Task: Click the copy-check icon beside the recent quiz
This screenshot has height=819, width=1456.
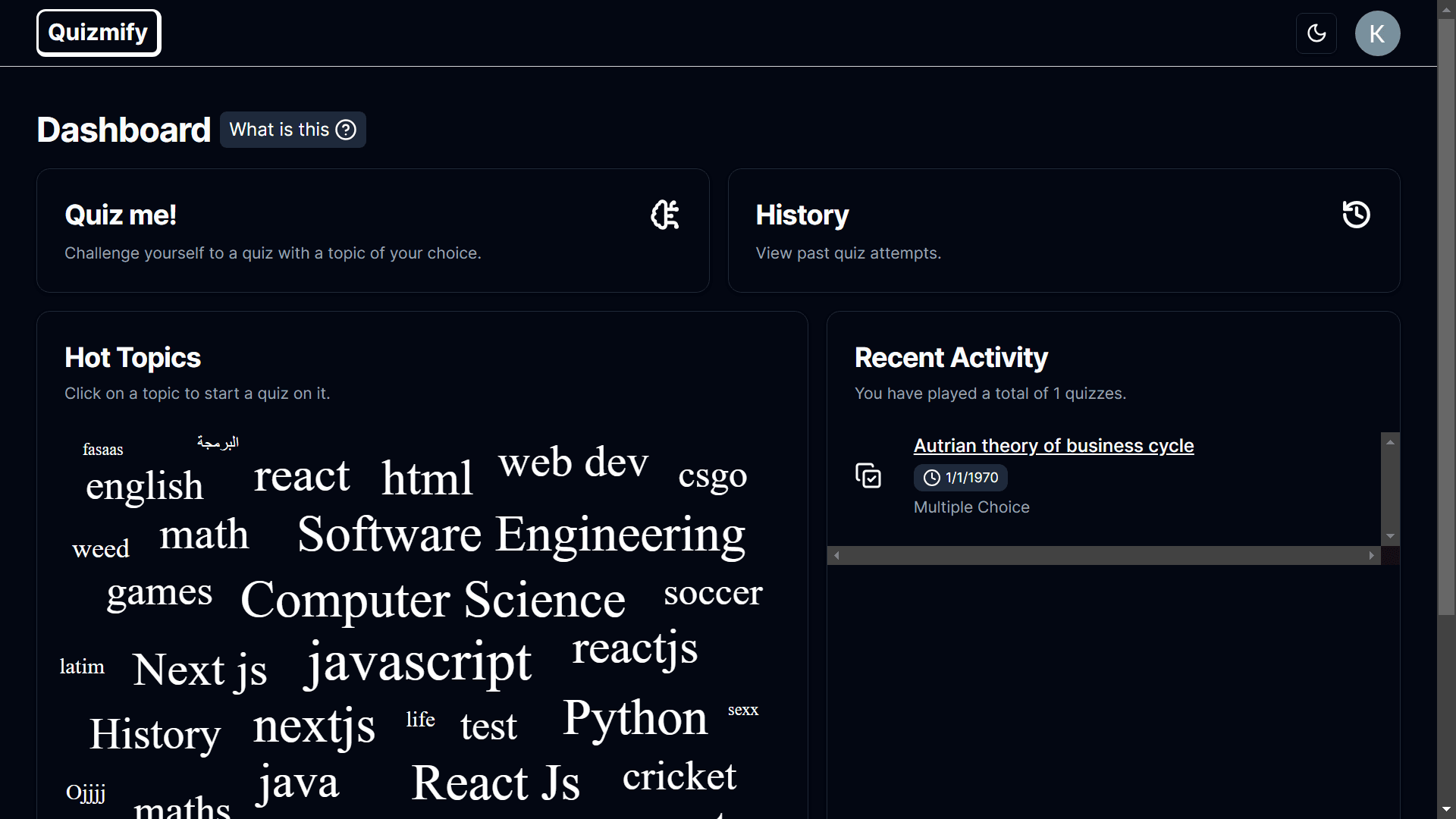Action: pyautogui.click(x=868, y=475)
